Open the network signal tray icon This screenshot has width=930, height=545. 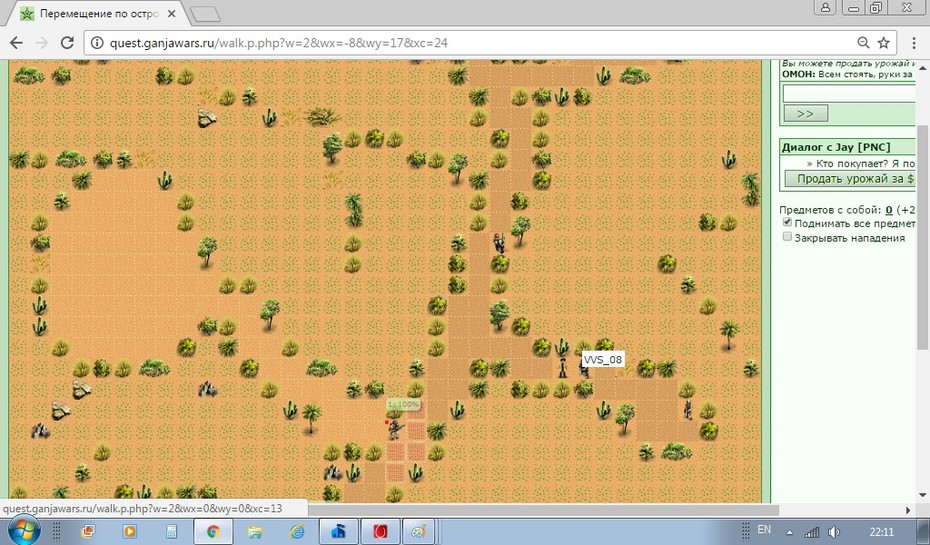click(811, 532)
